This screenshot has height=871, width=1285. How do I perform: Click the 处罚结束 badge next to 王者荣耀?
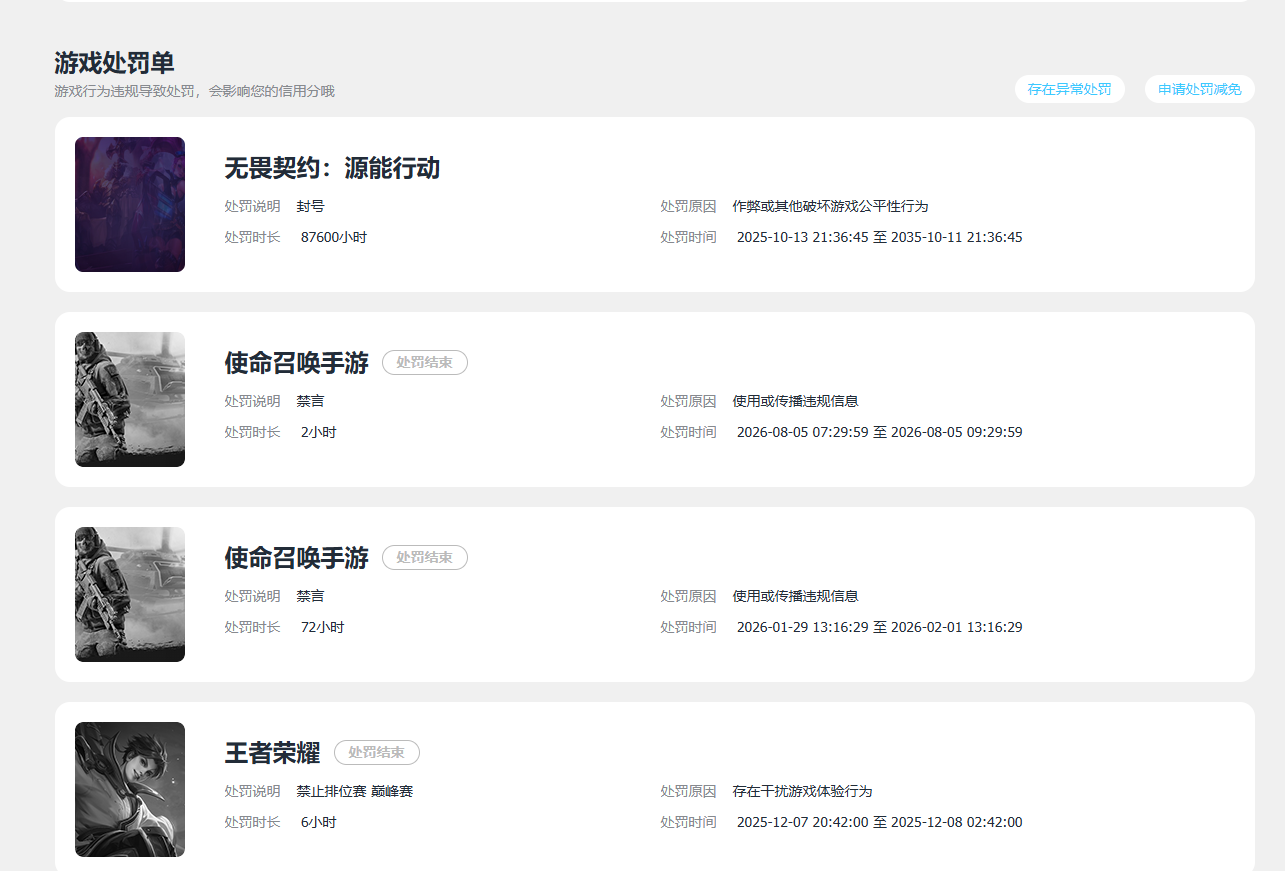click(377, 753)
